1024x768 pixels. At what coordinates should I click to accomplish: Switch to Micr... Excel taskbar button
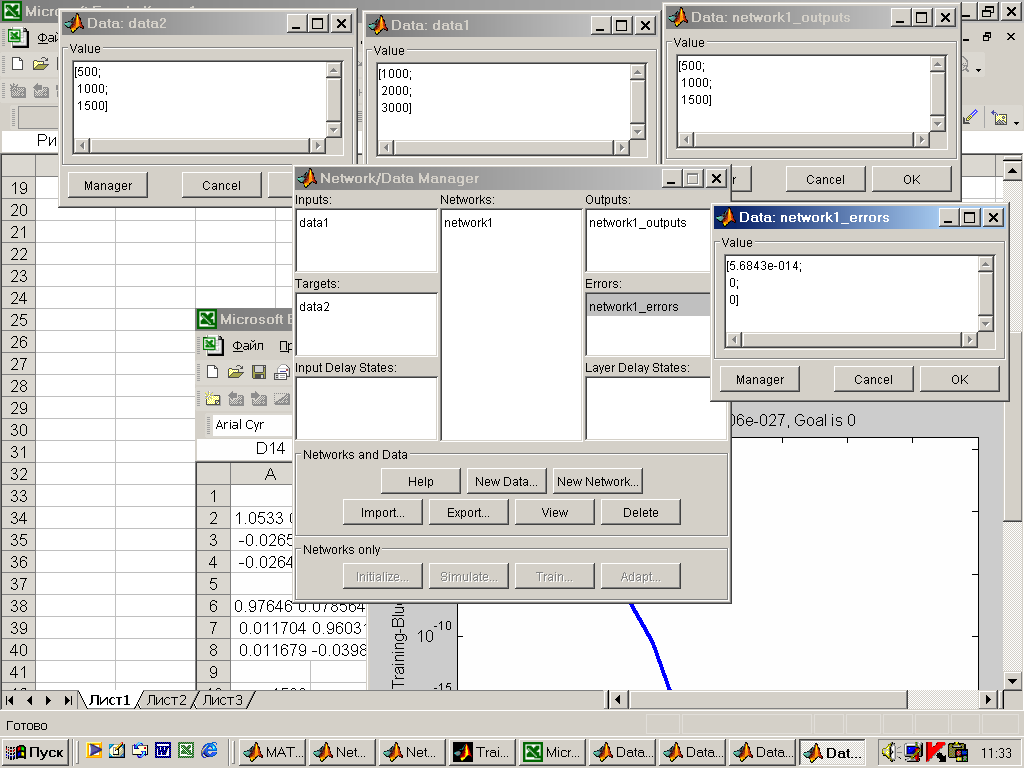[x=552, y=752]
